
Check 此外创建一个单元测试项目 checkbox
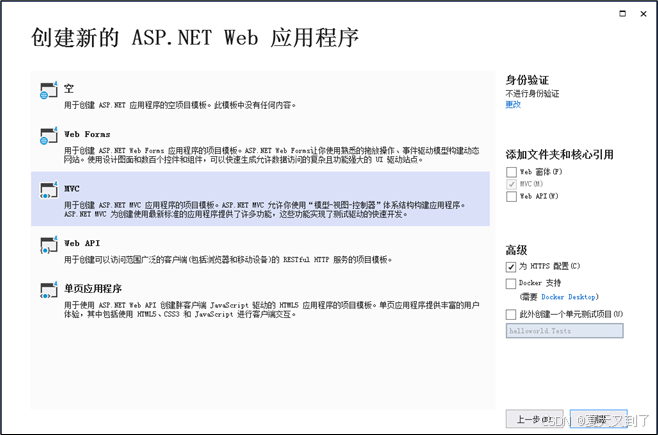point(511,314)
